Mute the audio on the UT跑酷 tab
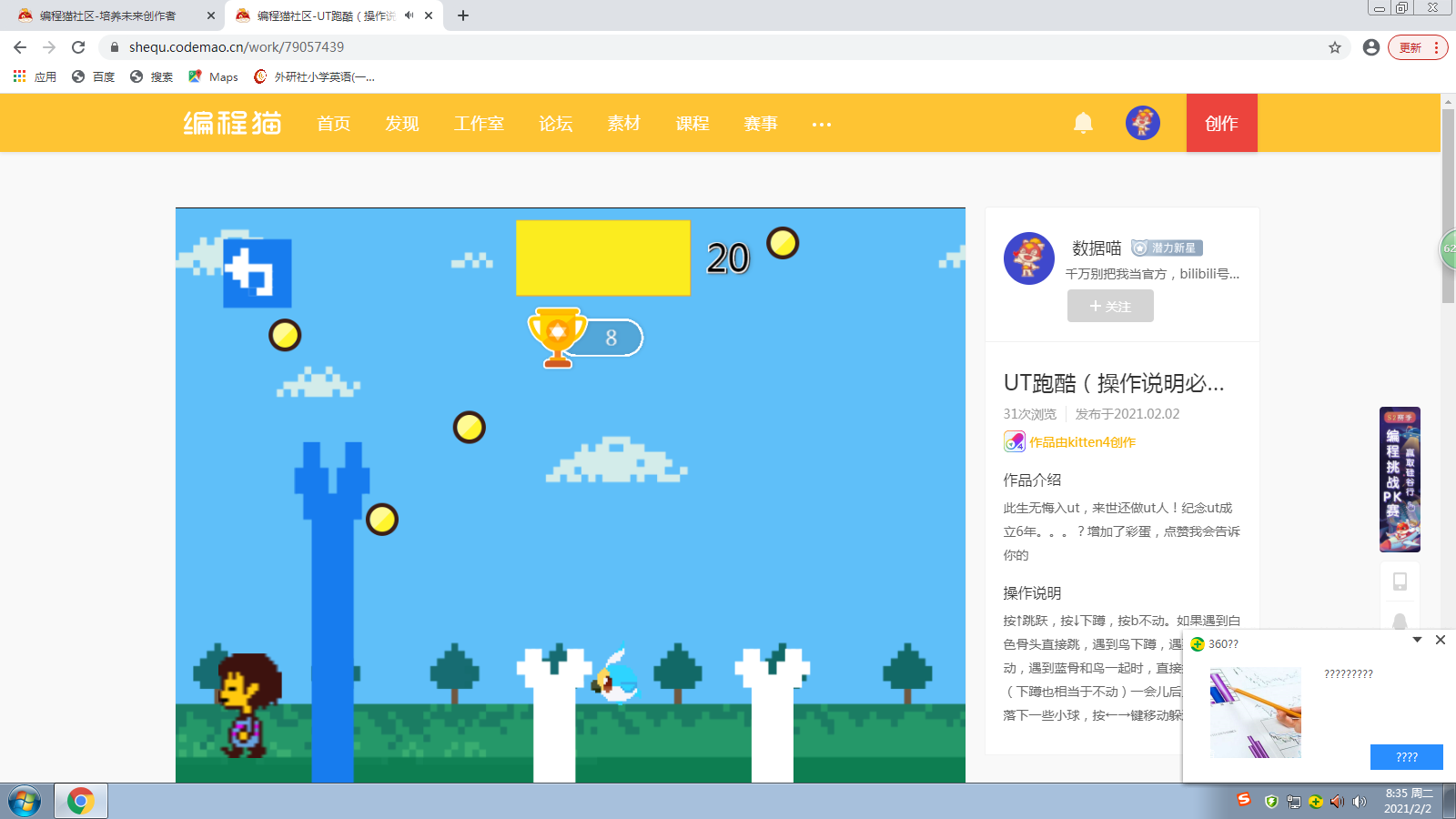This screenshot has height=819, width=1456. tap(409, 15)
